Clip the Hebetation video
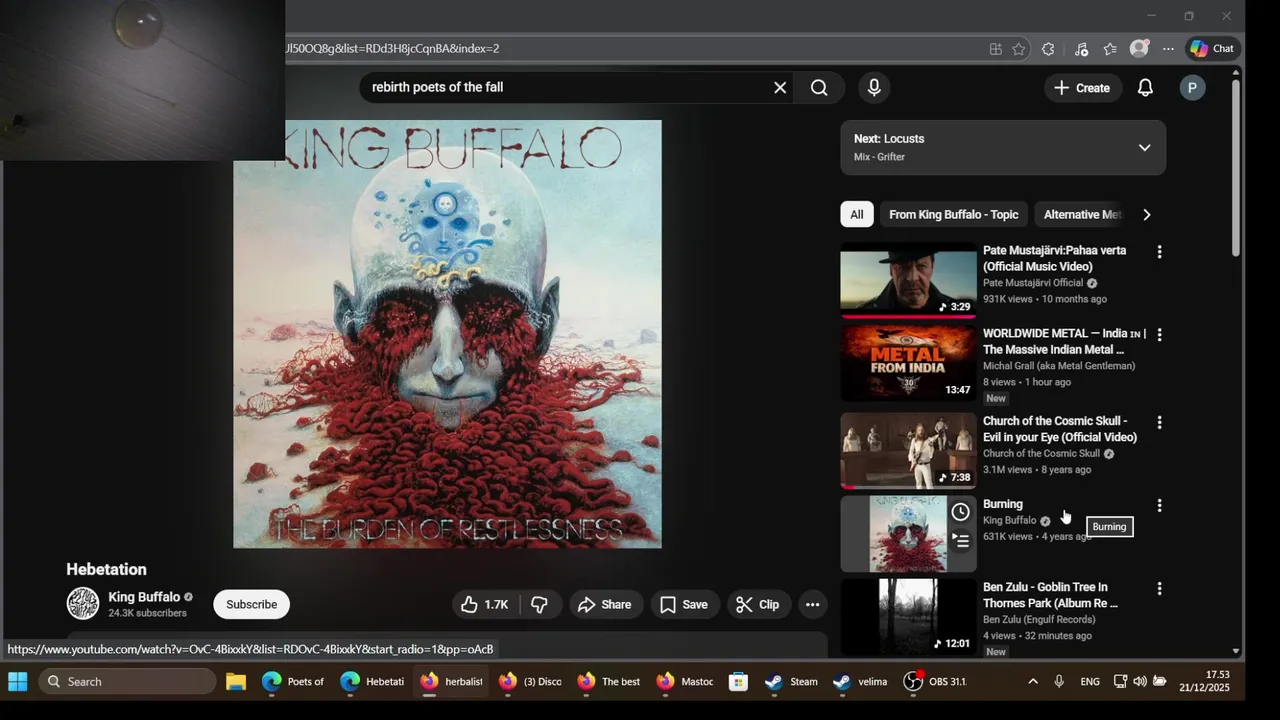Screen dimensions: 1280x720 tap(757, 604)
